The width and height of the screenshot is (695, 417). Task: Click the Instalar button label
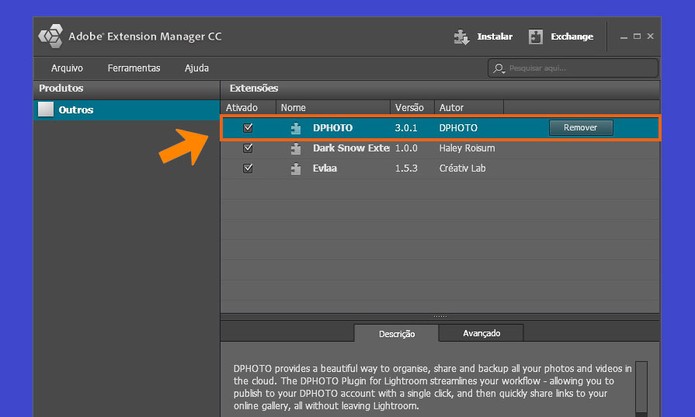495,37
